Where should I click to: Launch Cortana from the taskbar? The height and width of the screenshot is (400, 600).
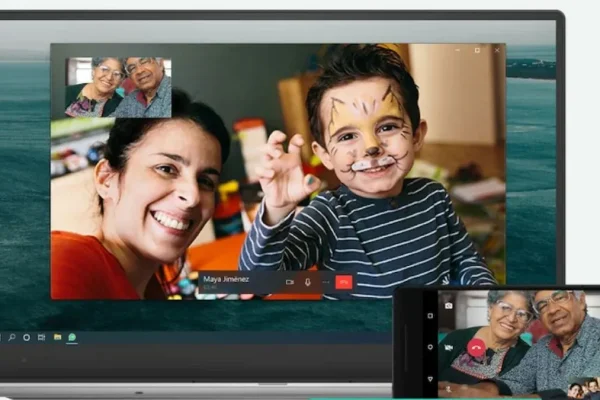(26, 337)
